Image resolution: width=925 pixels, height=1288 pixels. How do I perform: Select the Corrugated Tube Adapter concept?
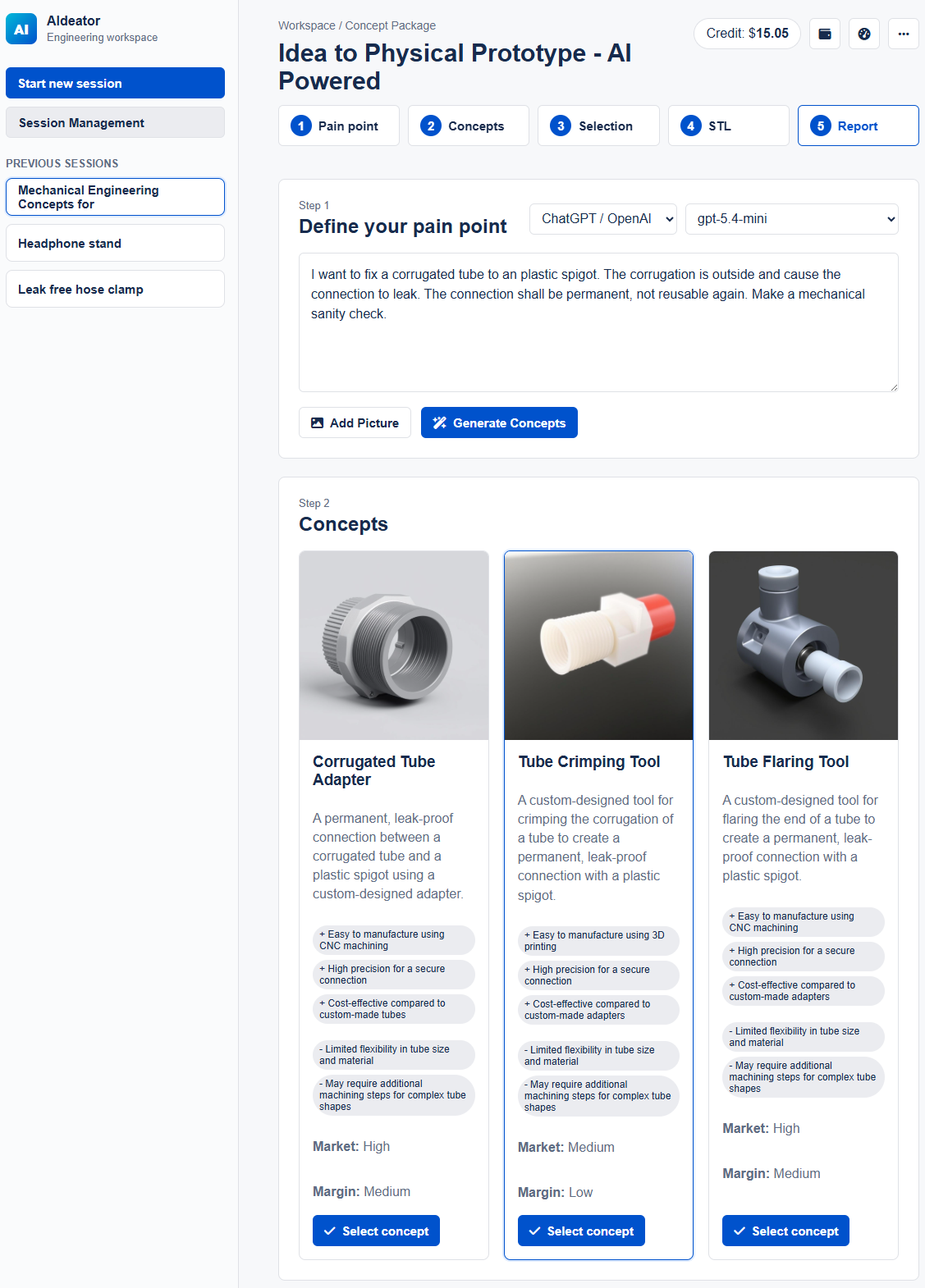tap(376, 1231)
